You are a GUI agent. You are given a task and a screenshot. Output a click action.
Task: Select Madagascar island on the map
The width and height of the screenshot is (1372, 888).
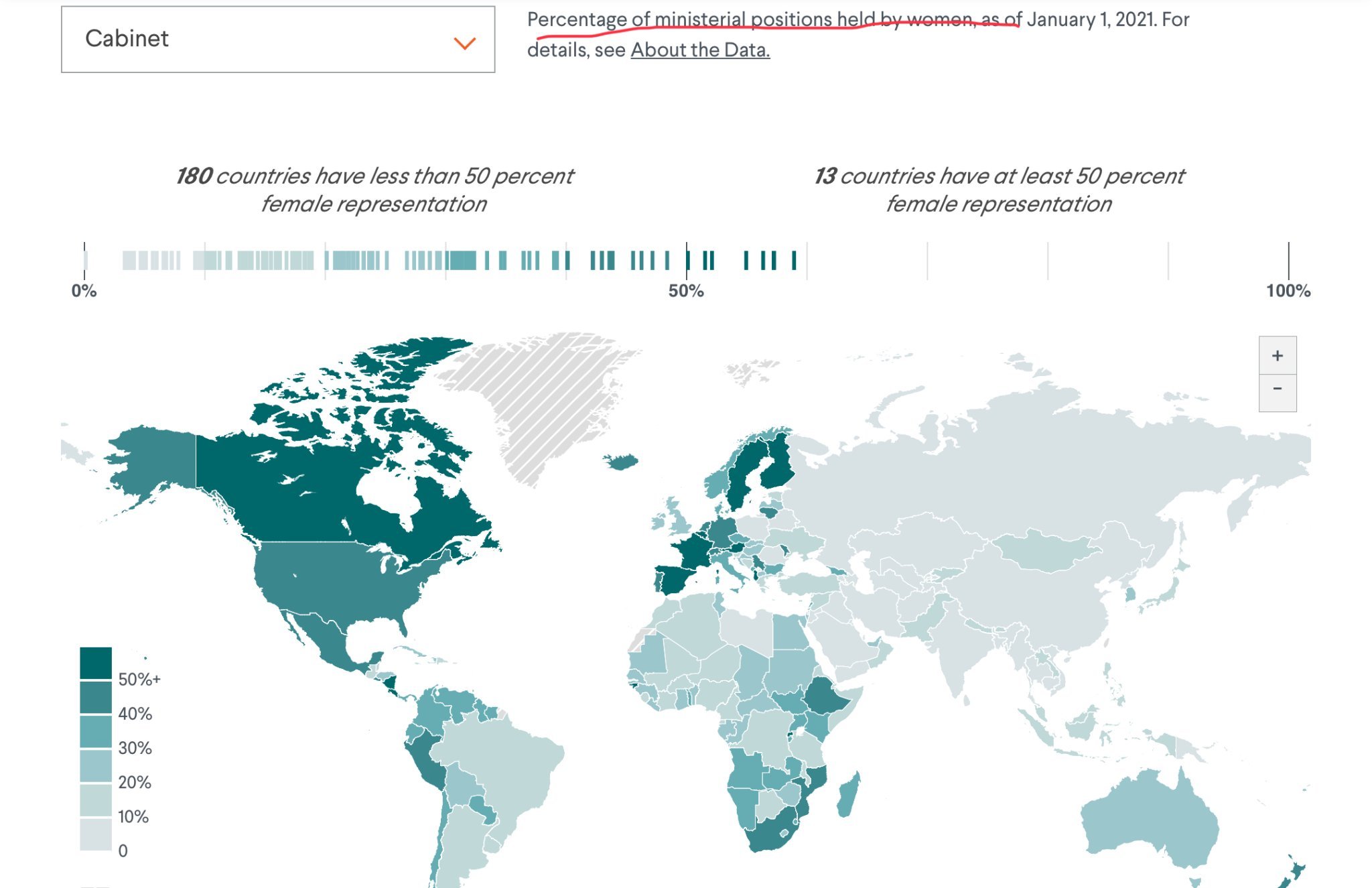[x=848, y=796]
